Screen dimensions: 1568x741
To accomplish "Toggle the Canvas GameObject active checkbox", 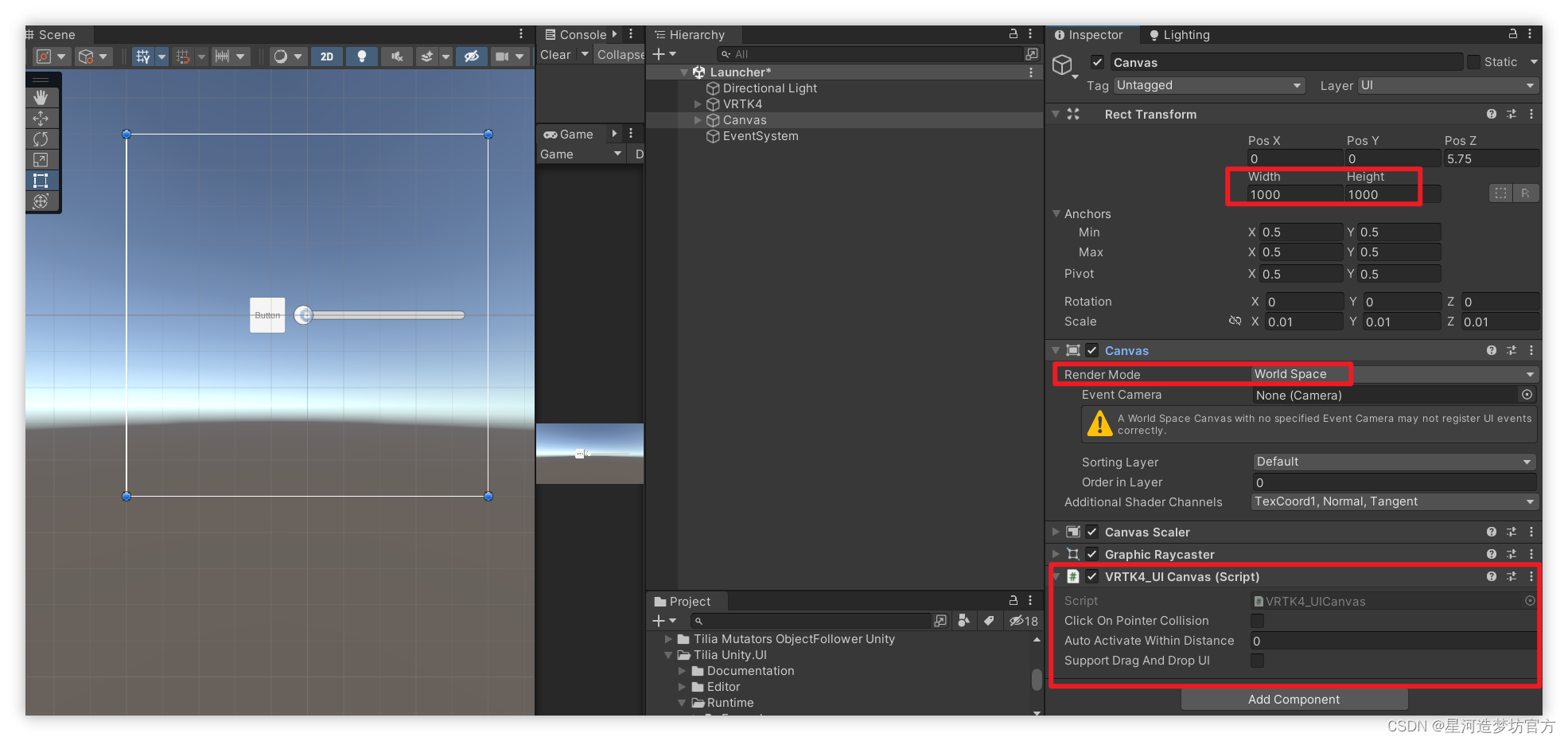I will [x=1098, y=62].
